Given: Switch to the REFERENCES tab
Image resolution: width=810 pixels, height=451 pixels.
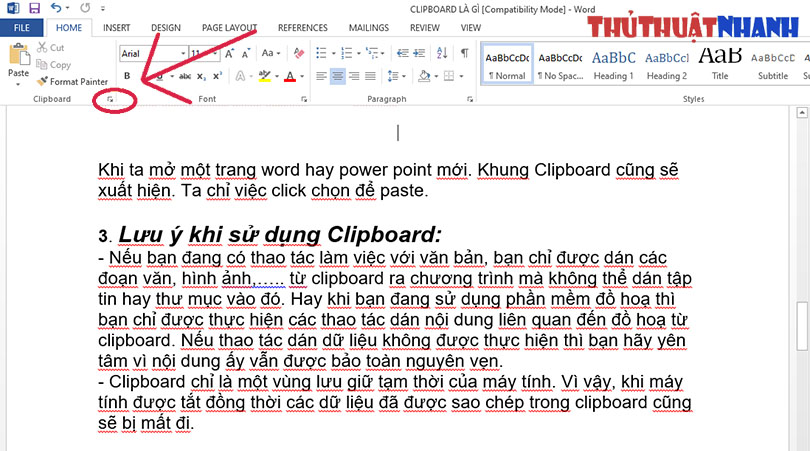Looking at the screenshot, I should pyautogui.click(x=303, y=27).
